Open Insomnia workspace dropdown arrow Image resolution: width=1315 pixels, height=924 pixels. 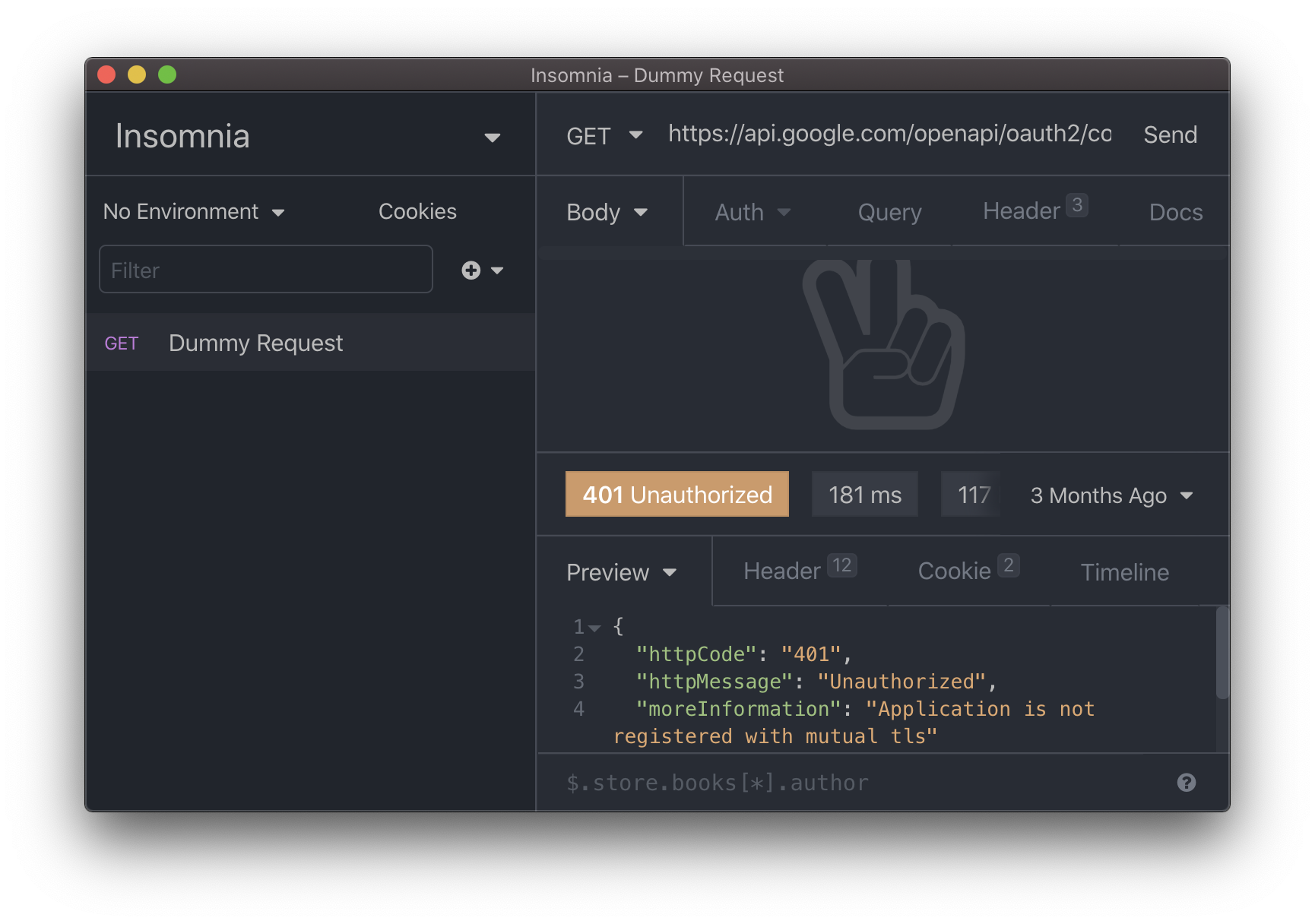coord(493,138)
